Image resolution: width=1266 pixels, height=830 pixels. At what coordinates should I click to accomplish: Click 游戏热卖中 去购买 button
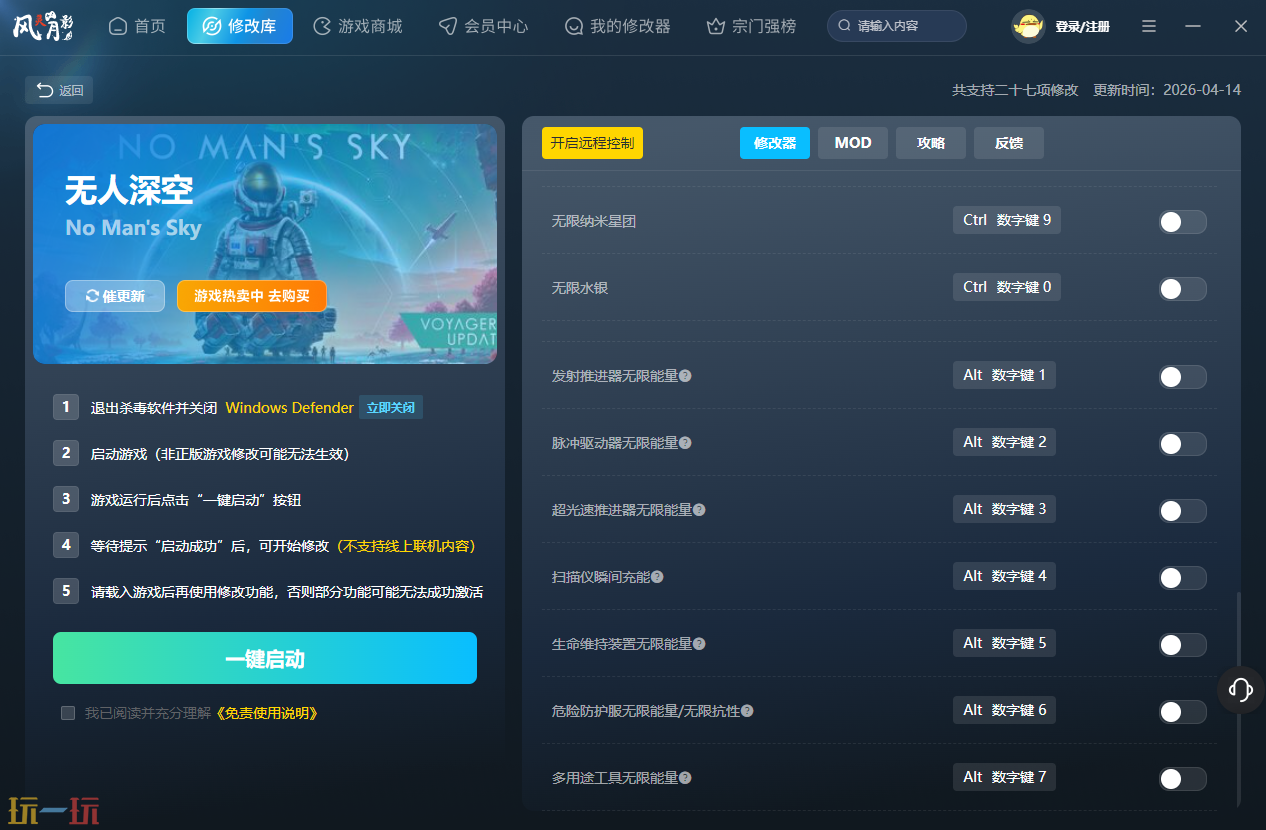coord(252,296)
